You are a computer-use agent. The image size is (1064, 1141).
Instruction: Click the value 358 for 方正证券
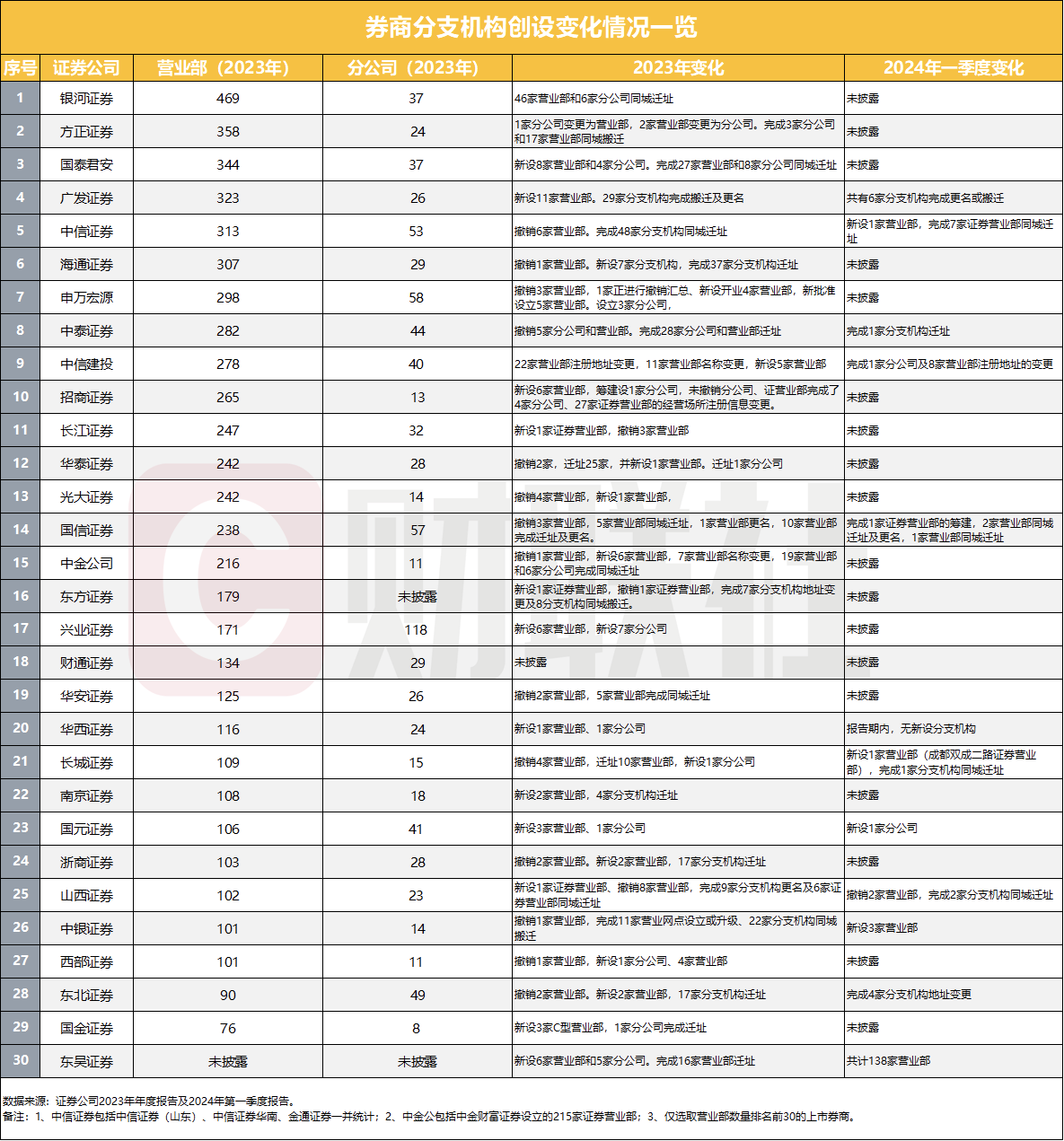pos(228,132)
